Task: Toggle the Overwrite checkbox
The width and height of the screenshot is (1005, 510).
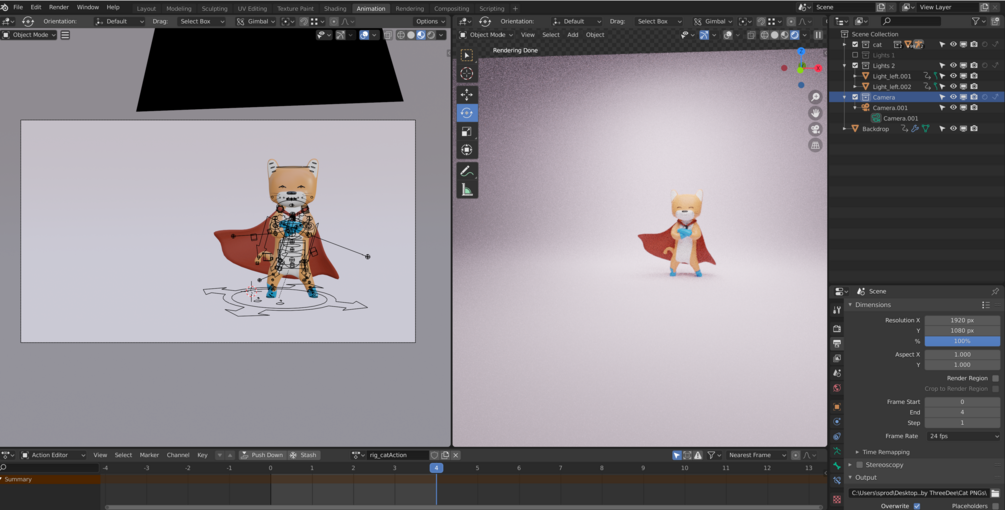Action: pyautogui.click(x=917, y=506)
